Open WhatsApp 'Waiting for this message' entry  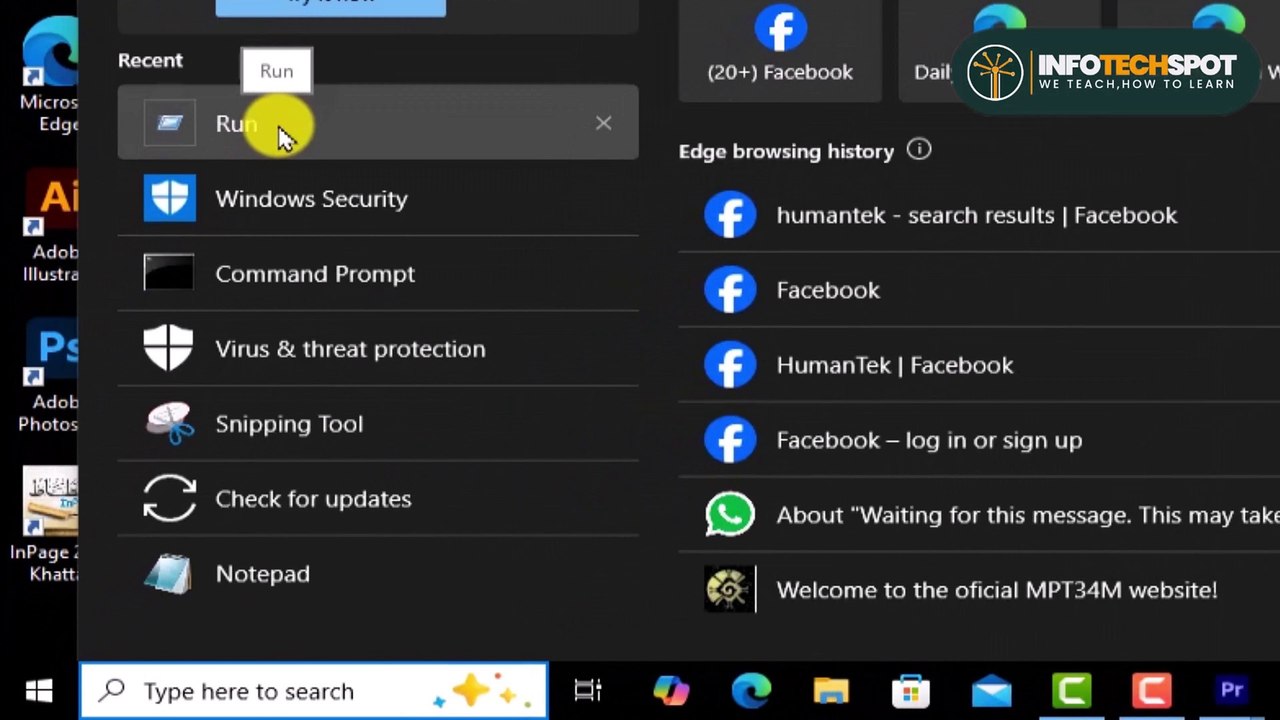tap(979, 515)
